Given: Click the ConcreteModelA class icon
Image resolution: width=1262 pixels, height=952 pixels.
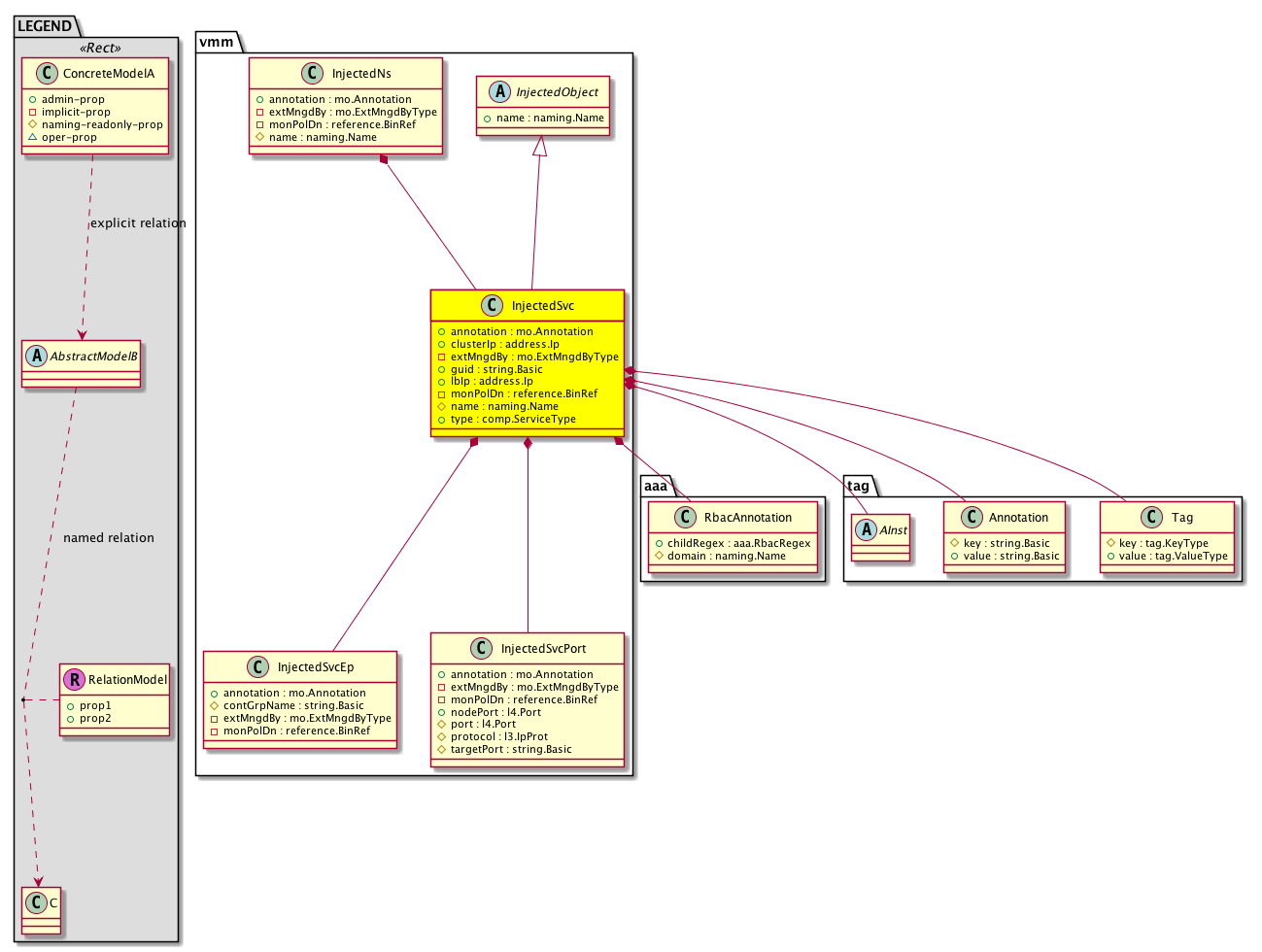Looking at the screenshot, I should click(x=43, y=74).
